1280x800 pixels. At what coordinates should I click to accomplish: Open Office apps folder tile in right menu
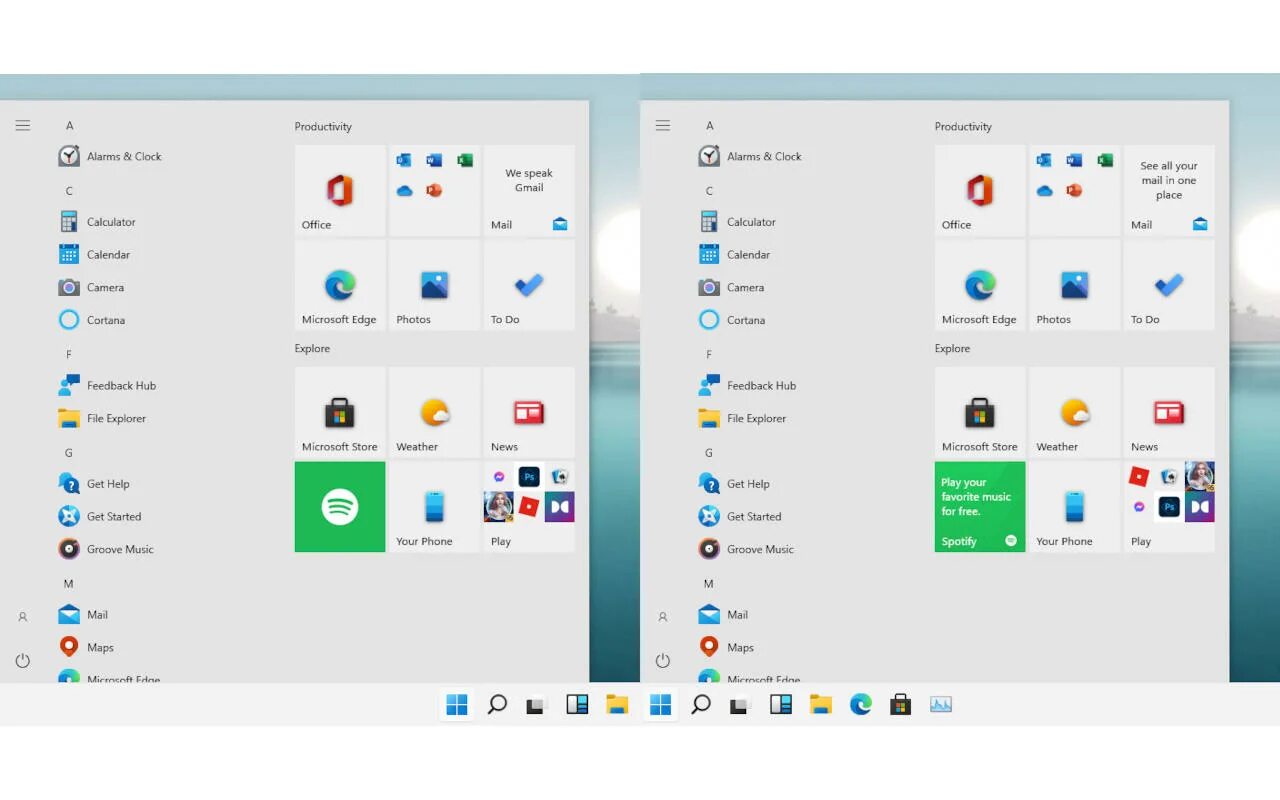pos(1074,190)
